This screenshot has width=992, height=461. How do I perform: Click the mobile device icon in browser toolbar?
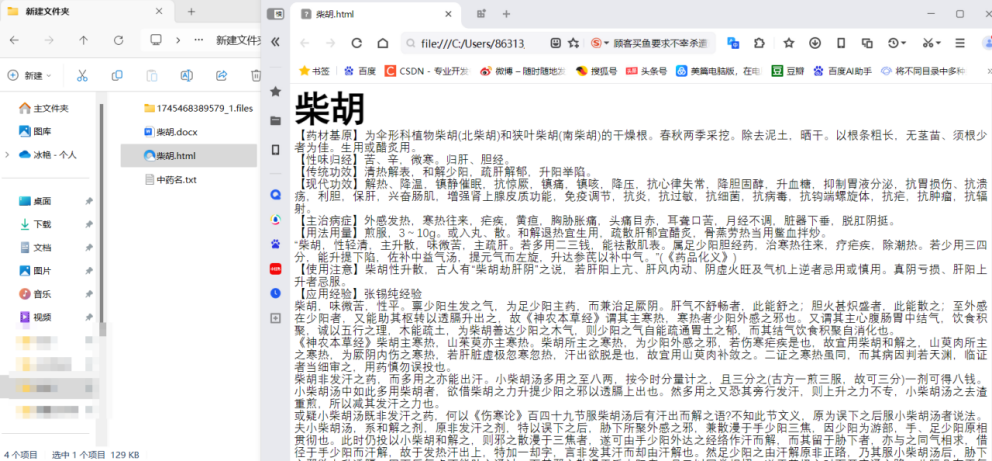click(x=841, y=43)
